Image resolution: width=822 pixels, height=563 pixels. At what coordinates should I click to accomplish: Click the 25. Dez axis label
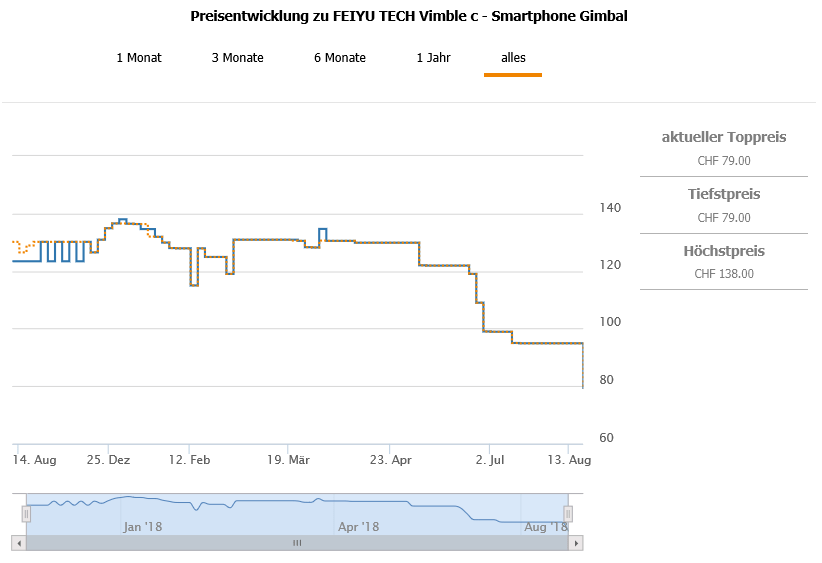109,461
